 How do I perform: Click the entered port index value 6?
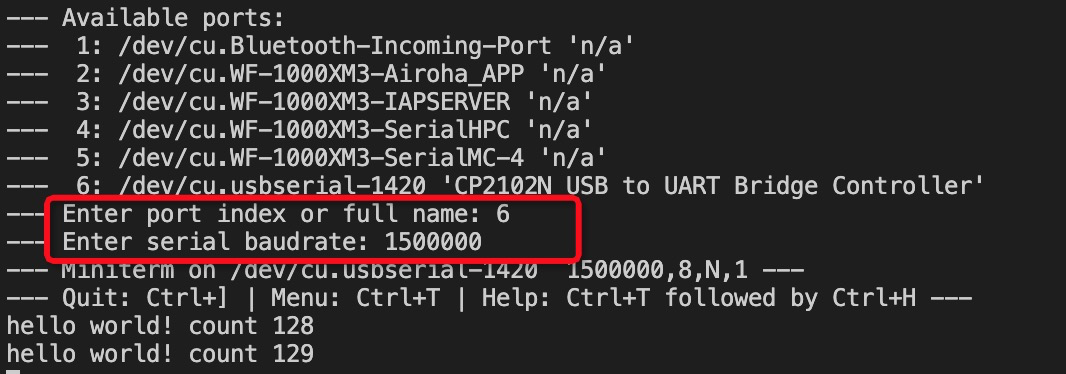click(x=502, y=214)
